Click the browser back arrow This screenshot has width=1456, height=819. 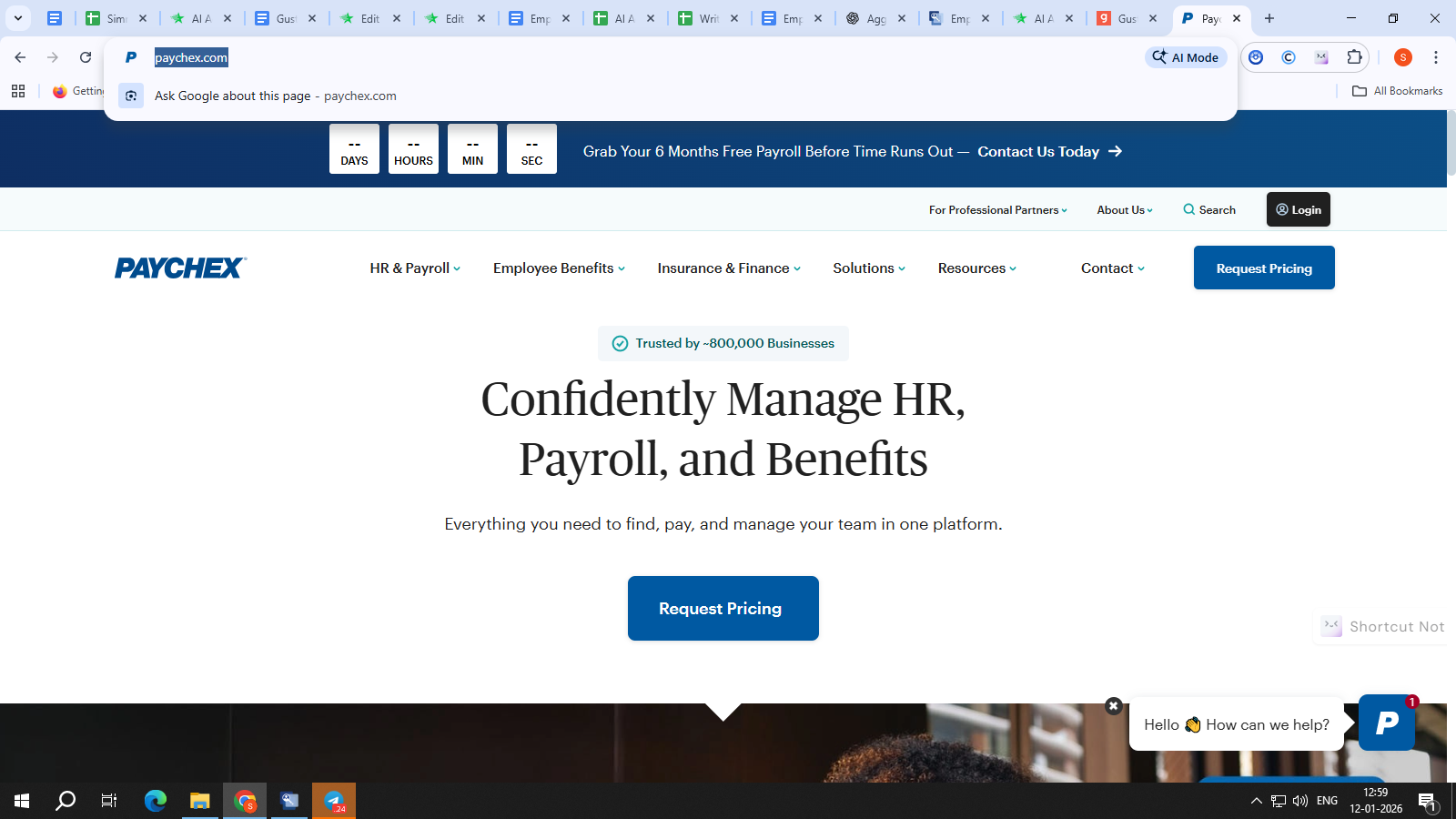coord(20,57)
